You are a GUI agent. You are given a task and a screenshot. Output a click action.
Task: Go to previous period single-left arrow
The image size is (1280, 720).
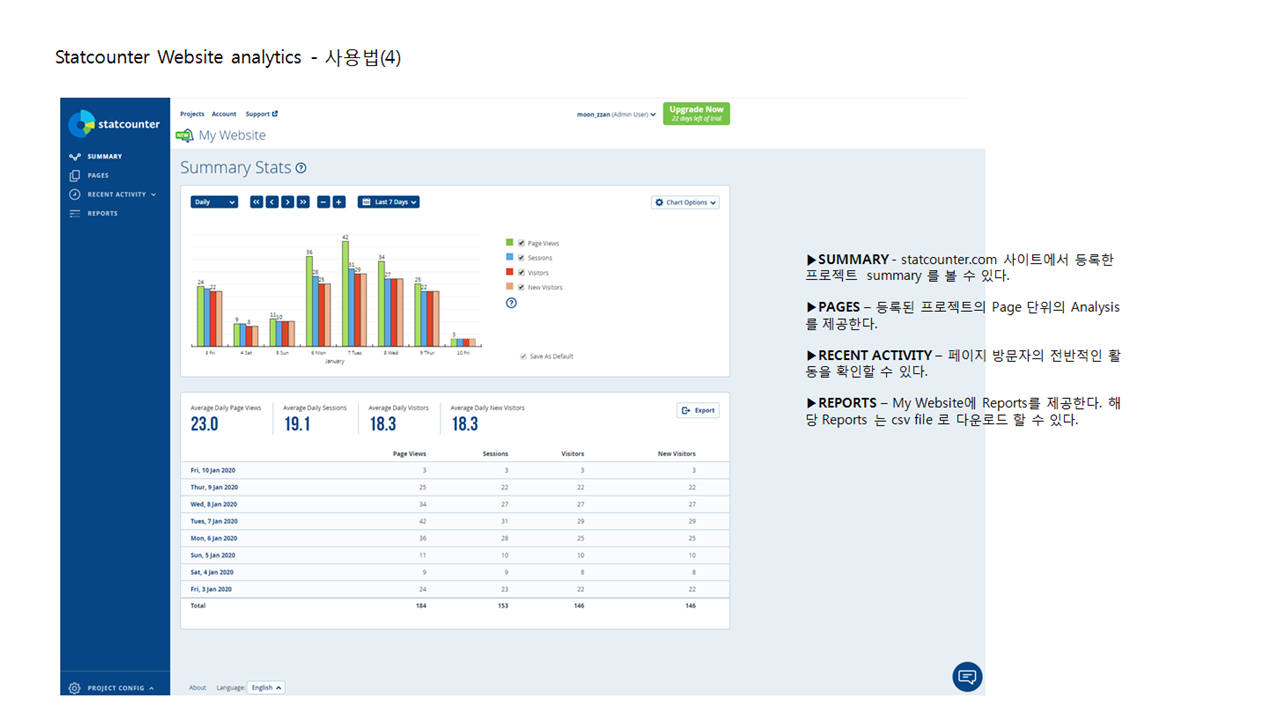tap(272, 202)
